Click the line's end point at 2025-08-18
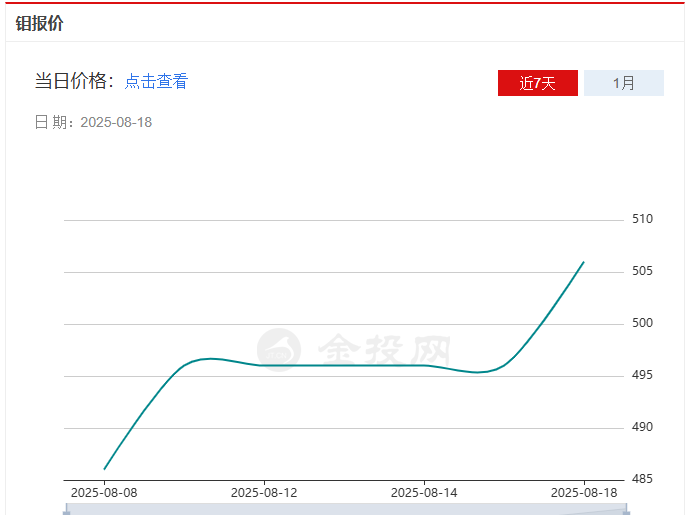The height and width of the screenshot is (515, 698). point(584,262)
